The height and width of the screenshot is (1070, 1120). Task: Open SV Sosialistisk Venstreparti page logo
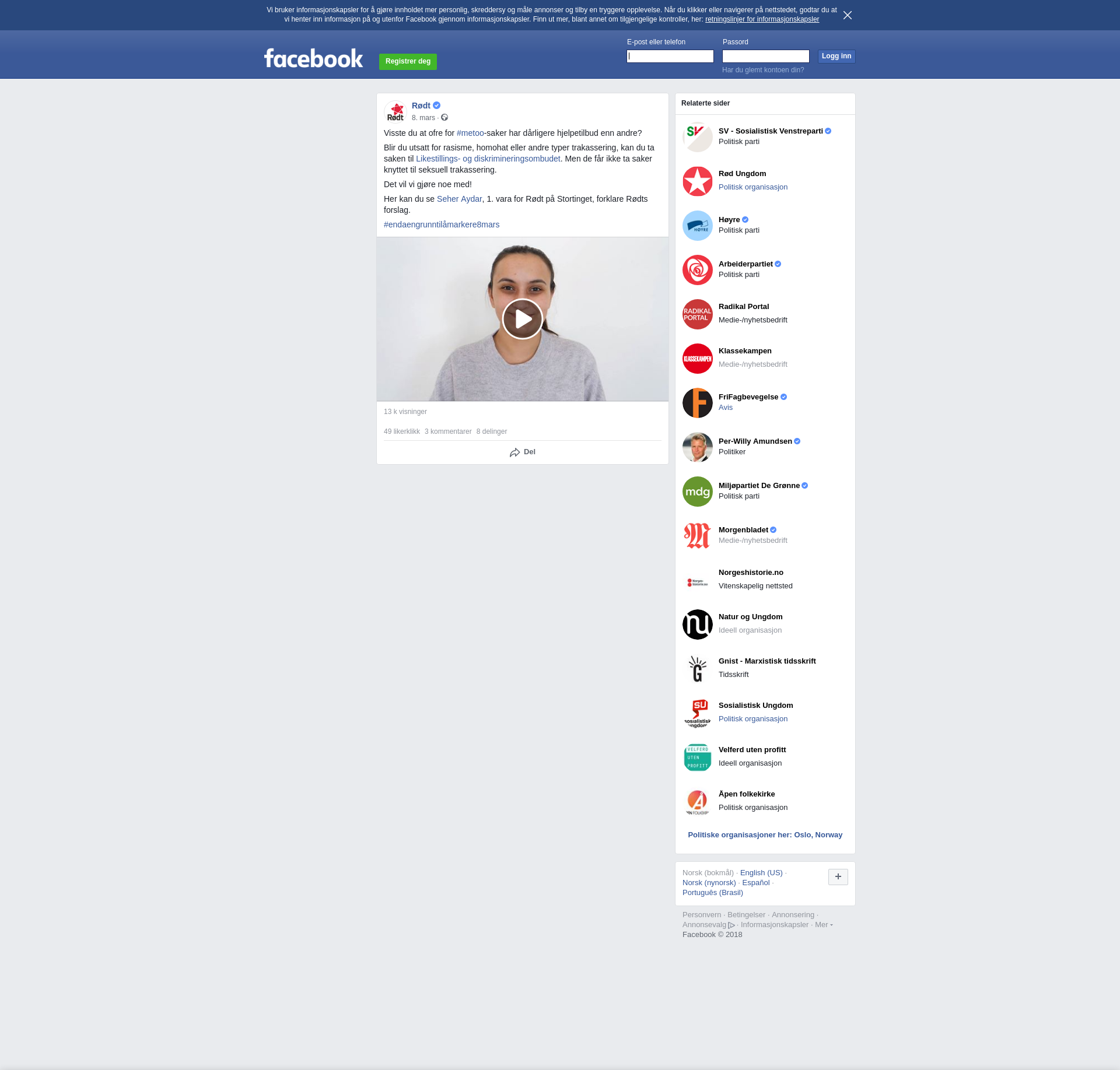tap(698, 137)
